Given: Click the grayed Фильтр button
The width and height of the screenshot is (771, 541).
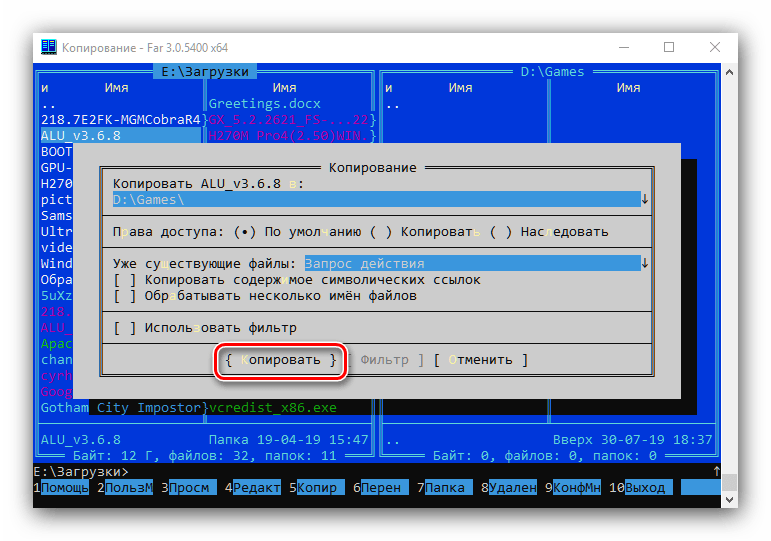Looking at the screenshot, I should (385, 360).
